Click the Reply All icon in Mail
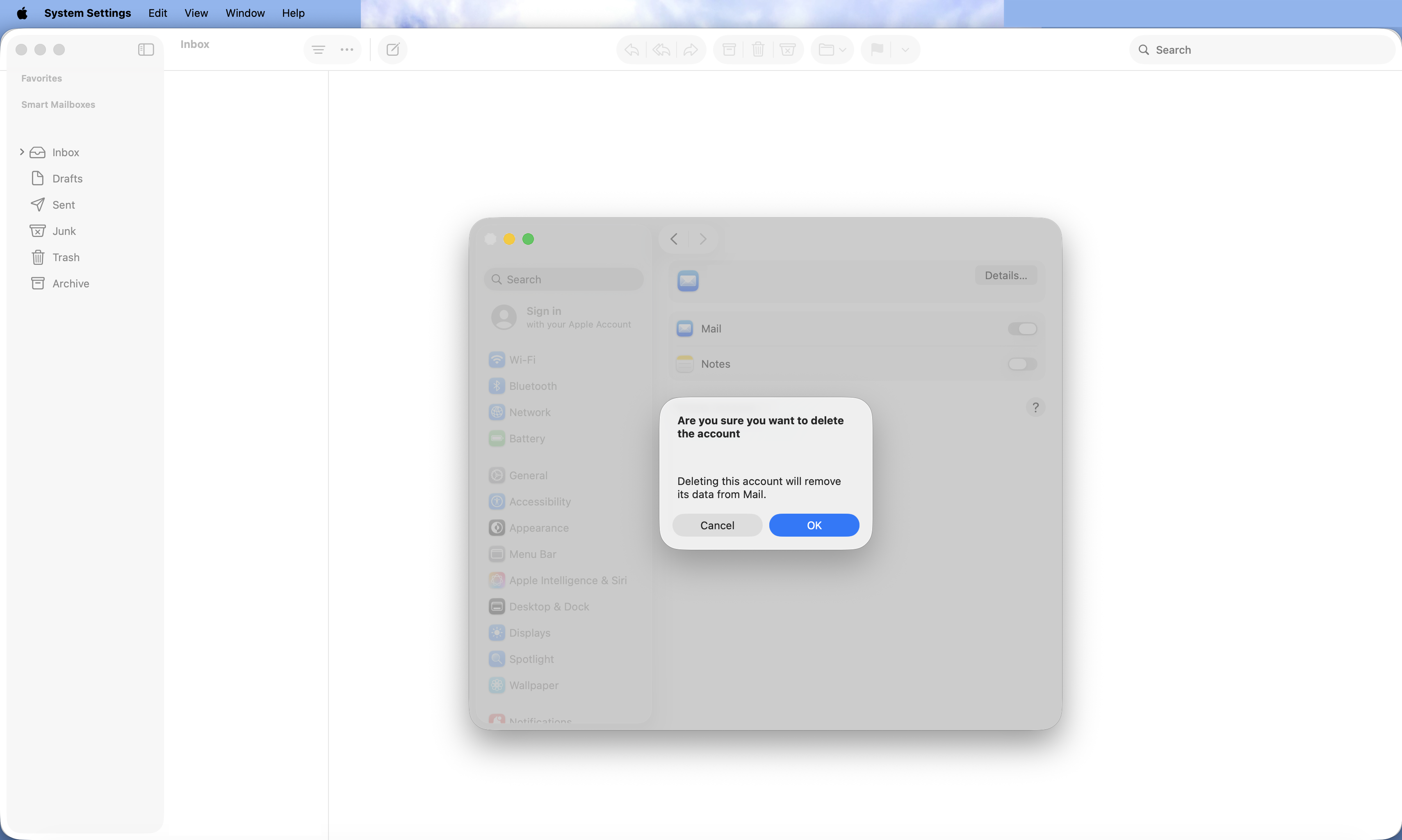Screen dimensions: 1402x840 [x=661, y=50]
